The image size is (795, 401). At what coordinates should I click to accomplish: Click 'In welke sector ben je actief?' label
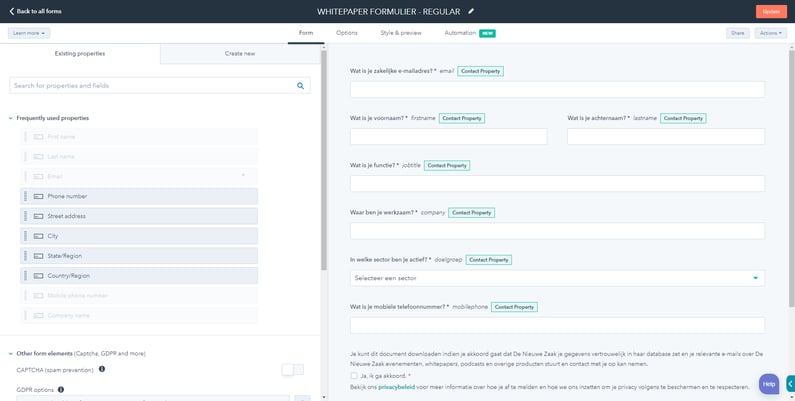coord(389,260)
